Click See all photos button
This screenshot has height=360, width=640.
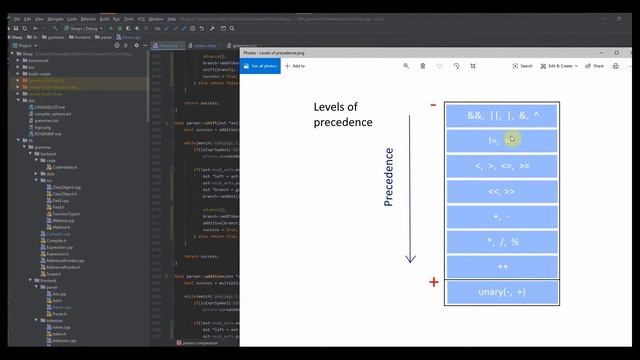point(260,66)
